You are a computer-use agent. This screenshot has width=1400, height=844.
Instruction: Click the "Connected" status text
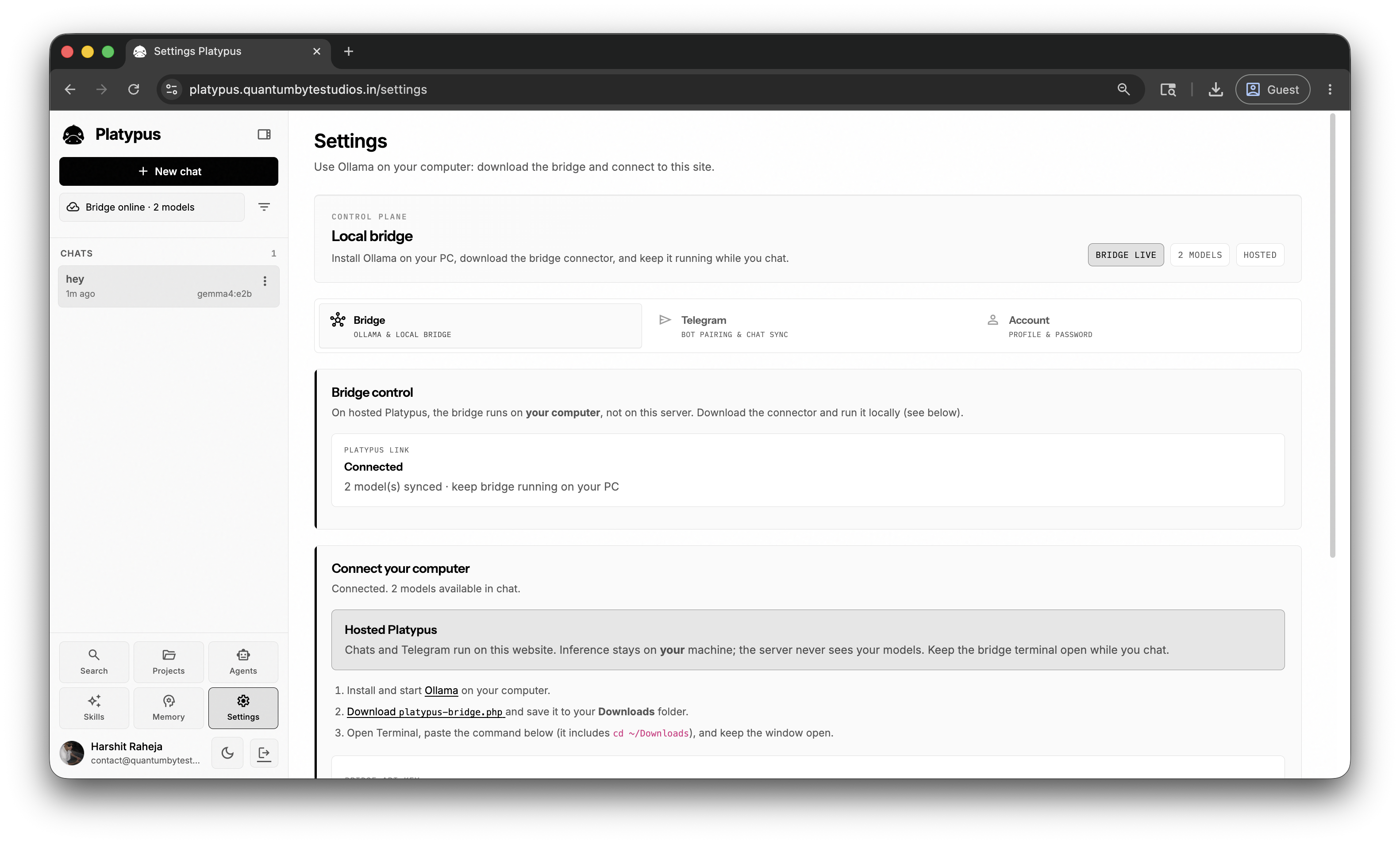pyautogui.click(x=373, y=467)
